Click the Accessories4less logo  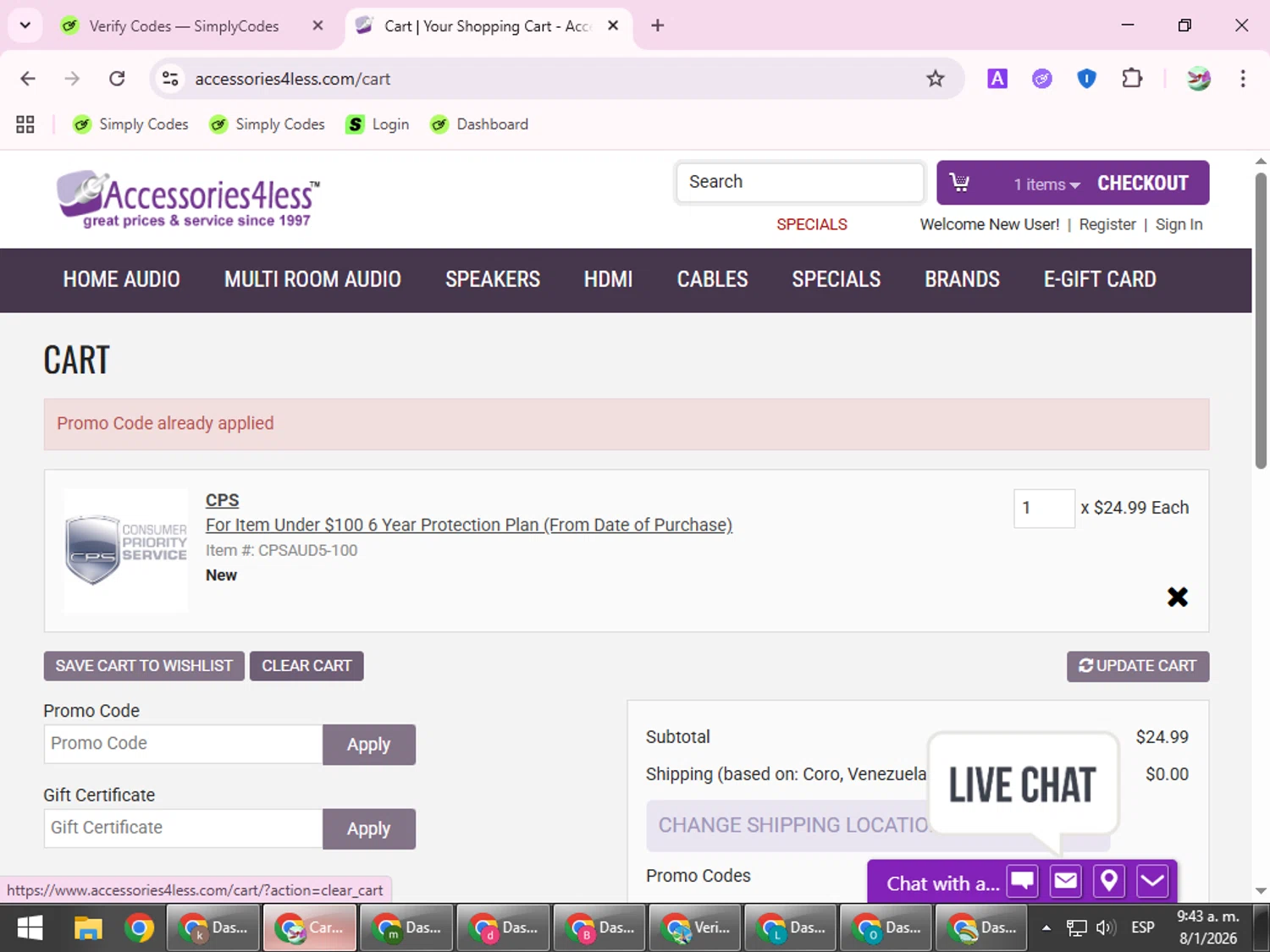(188, 200)
